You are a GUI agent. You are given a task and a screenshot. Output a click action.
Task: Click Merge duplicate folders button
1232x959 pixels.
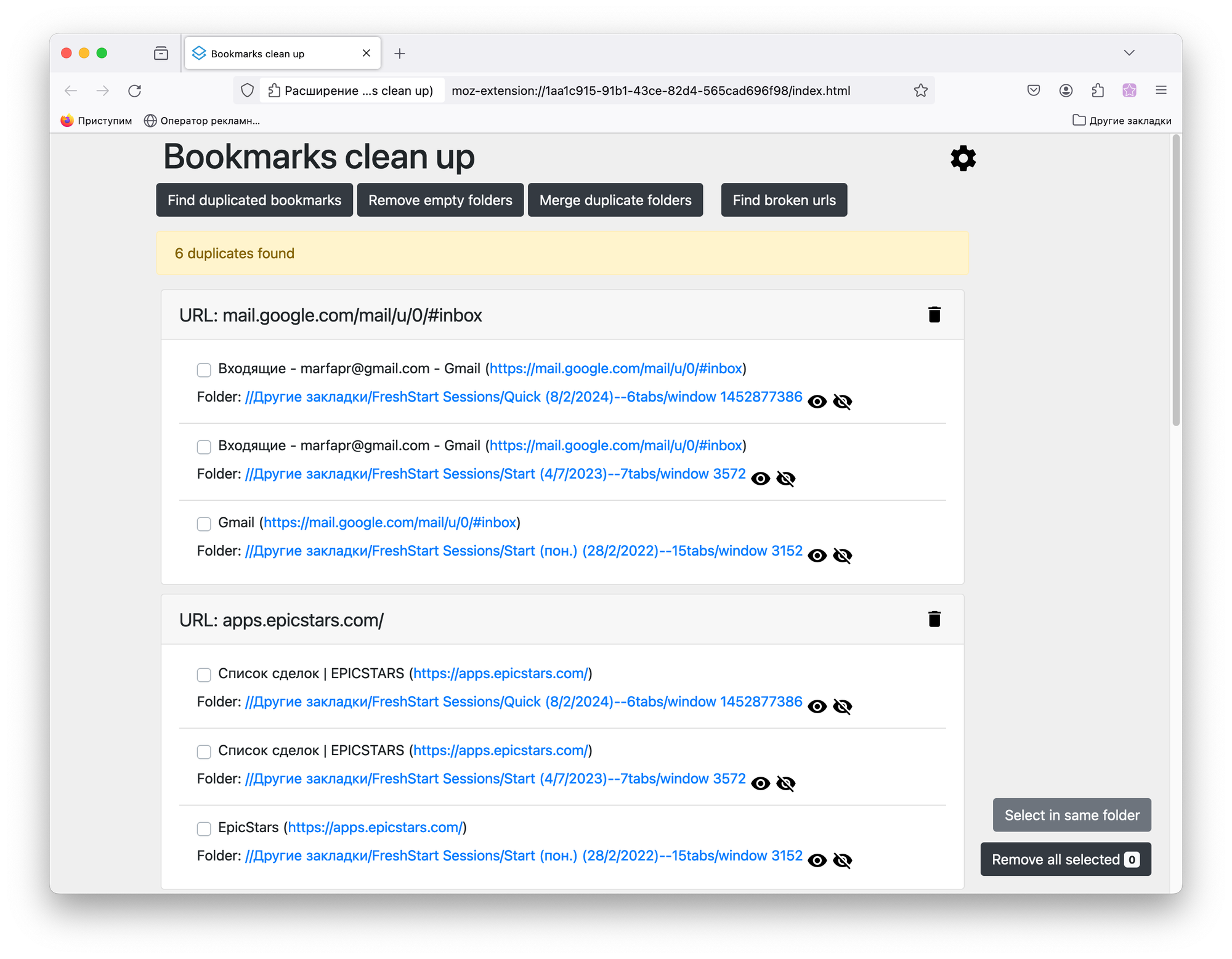pos(615,200)
